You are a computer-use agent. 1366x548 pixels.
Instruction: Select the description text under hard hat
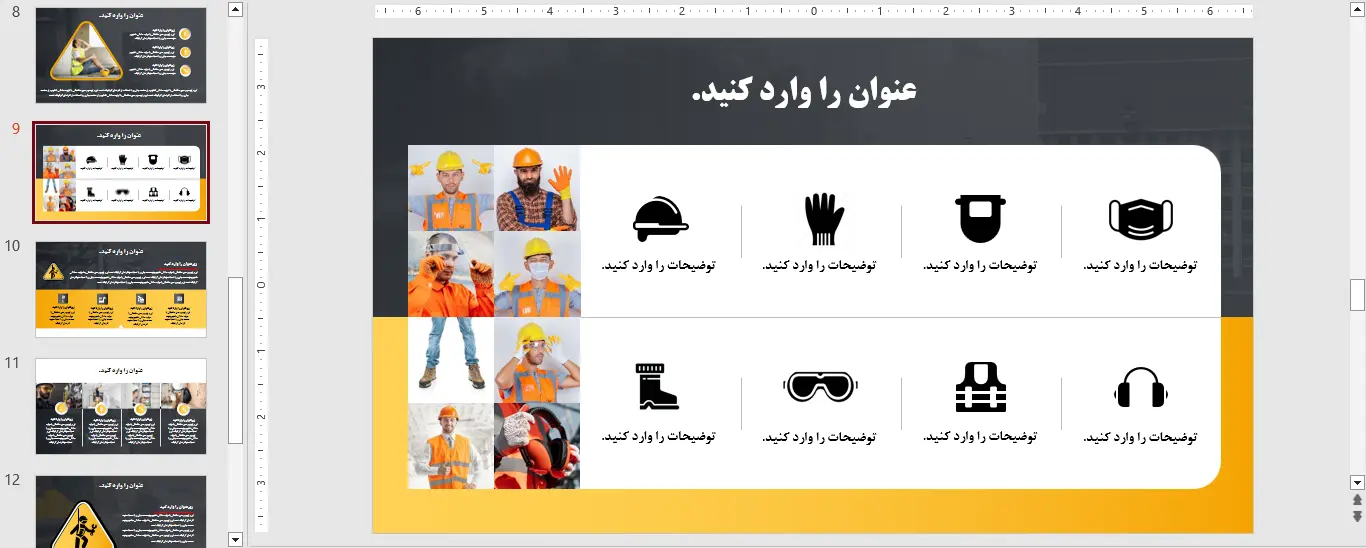pyautogui.click(x=658, y=266)
